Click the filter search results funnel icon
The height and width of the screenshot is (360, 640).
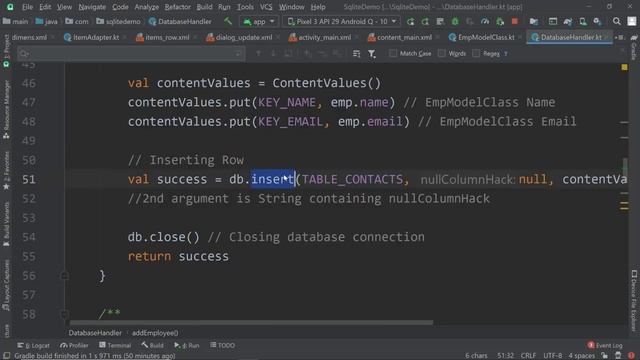point(372,53)
